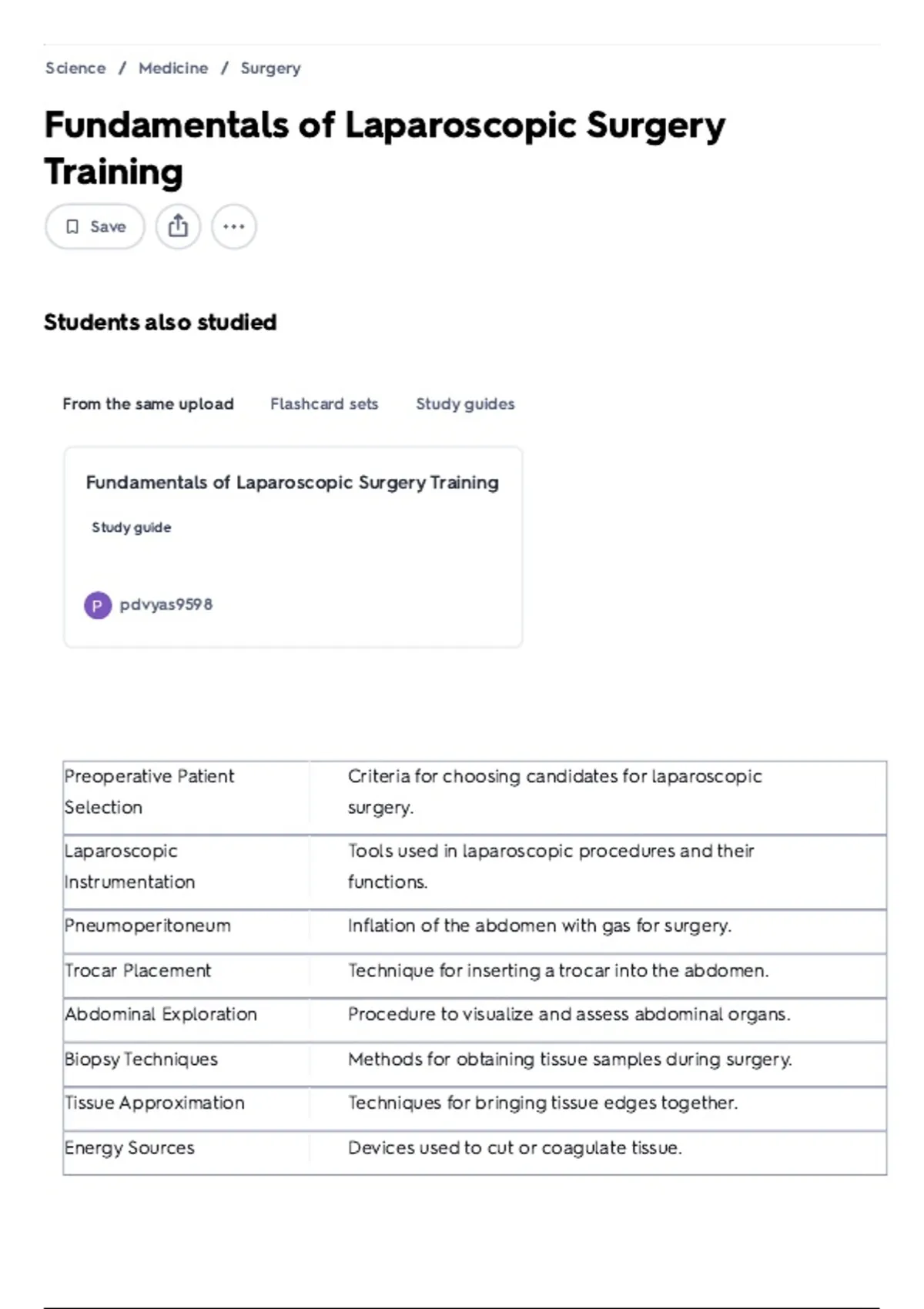Open the Surgery breadcrumb link
The width and height of the screenshot is (924, 1309).
pyautogui.click(x=269, y=68)
